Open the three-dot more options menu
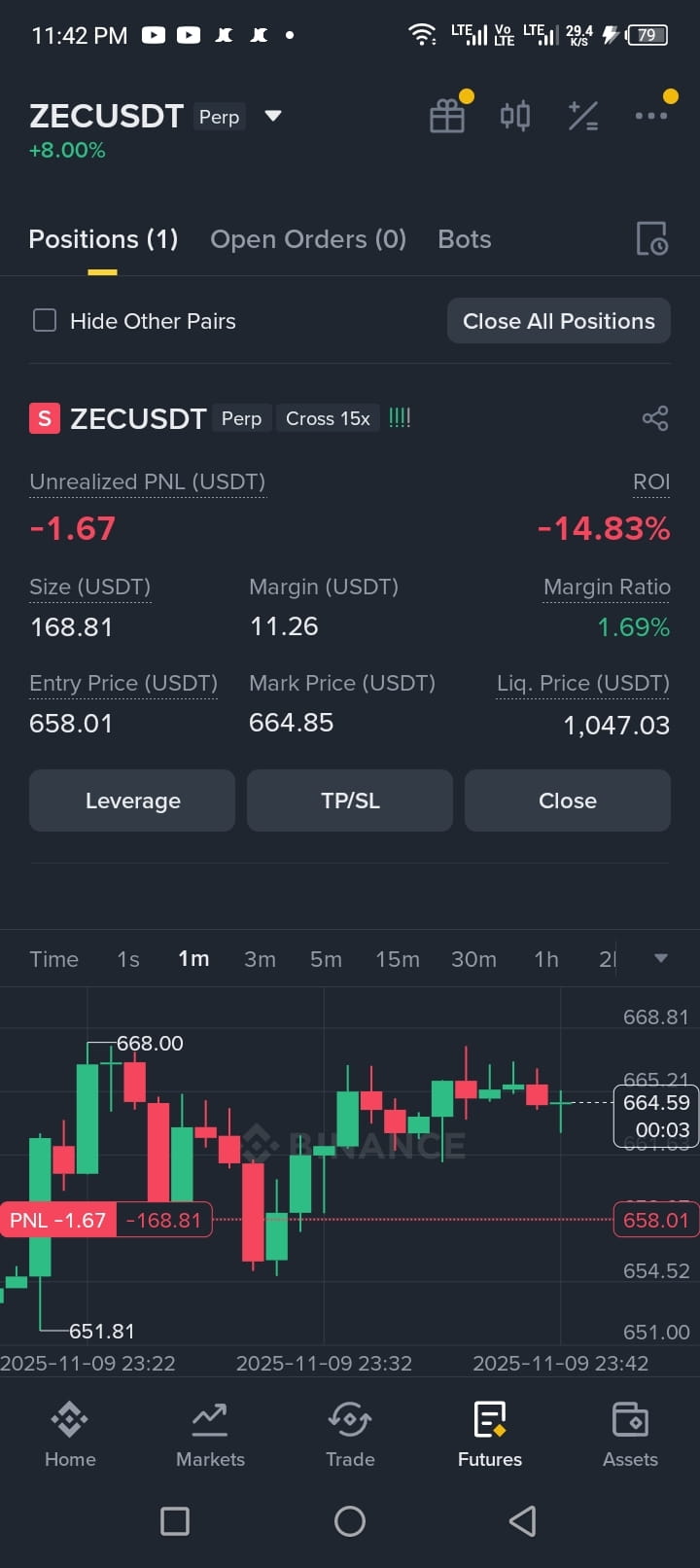The height and width of the screenshot is (1568, 700). (x=650, y=116)
